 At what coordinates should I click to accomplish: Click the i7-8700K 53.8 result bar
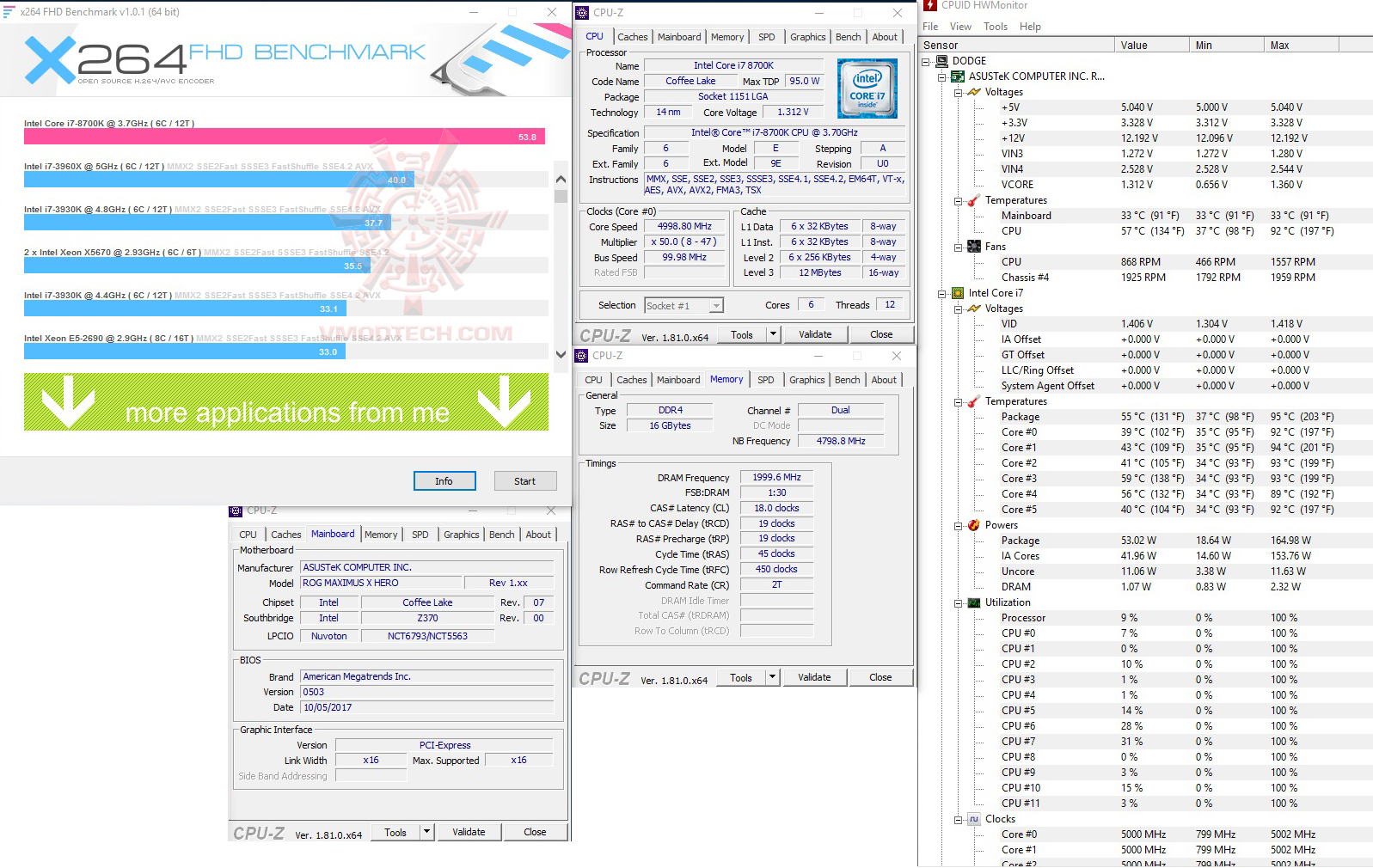pyautogui.click(x=285, y=137)
